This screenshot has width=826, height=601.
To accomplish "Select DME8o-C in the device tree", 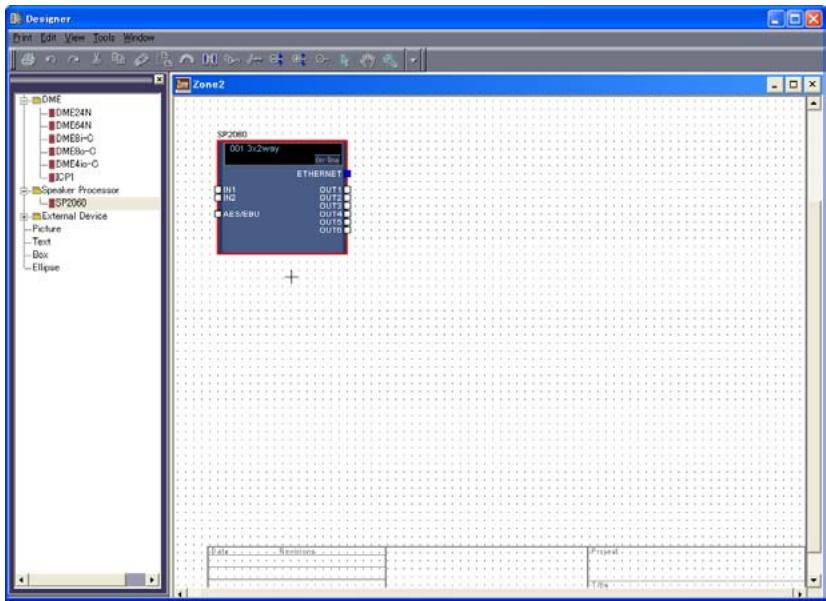I will coord(72,151).
